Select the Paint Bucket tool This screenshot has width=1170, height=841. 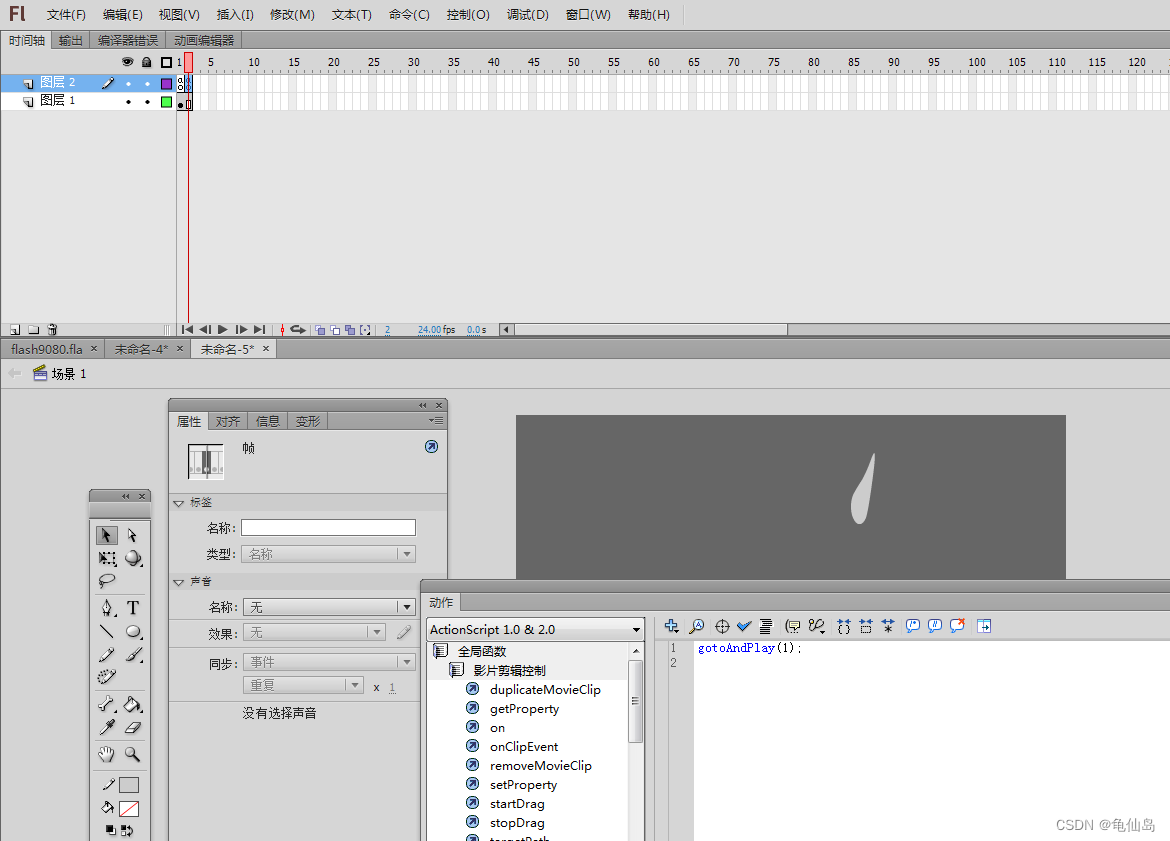click(133, 704)
